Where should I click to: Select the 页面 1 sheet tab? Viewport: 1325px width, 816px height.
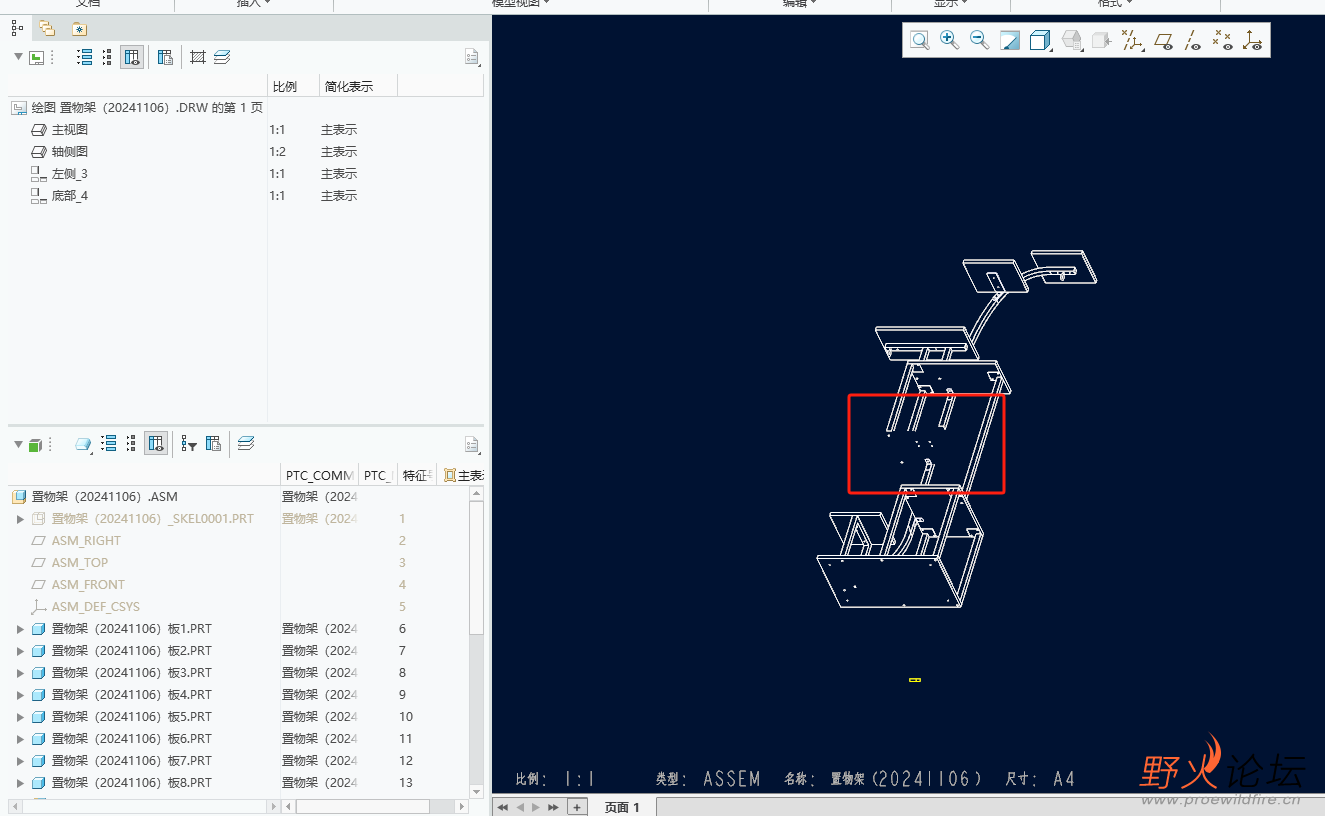point(622,807)
